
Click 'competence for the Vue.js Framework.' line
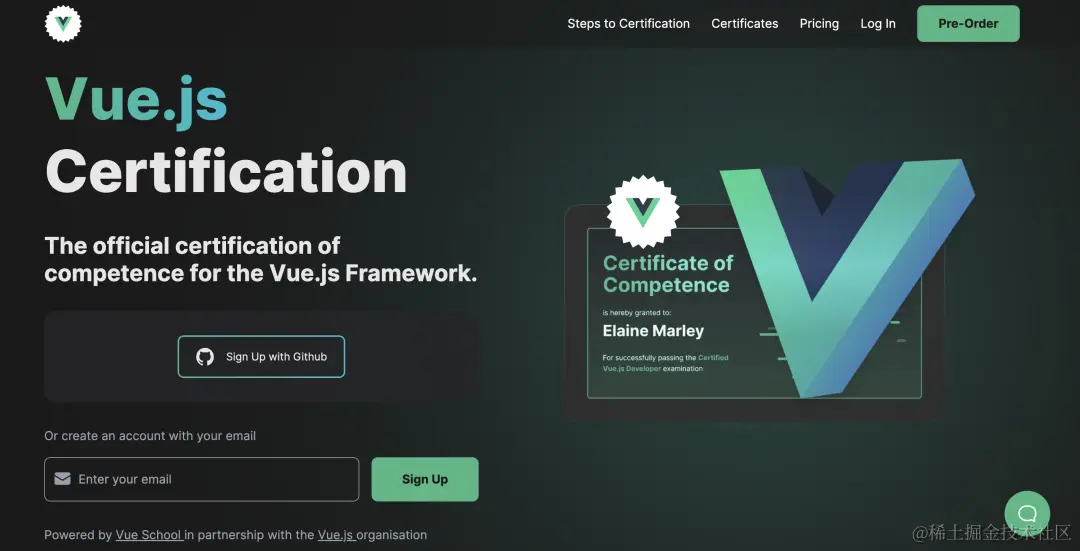point(260,273)
